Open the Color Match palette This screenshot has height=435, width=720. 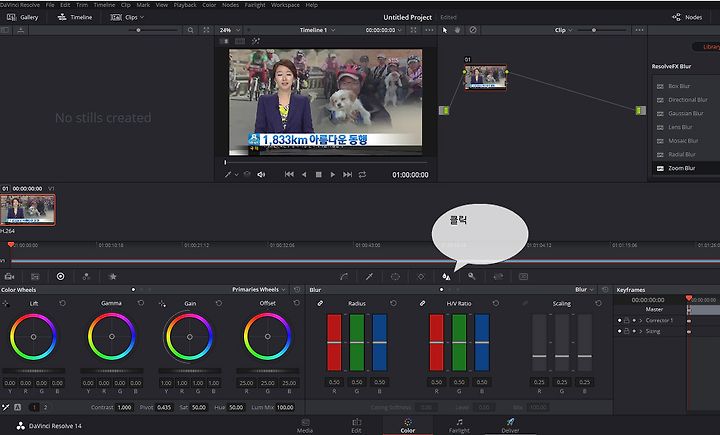click(x=35, y=277)
